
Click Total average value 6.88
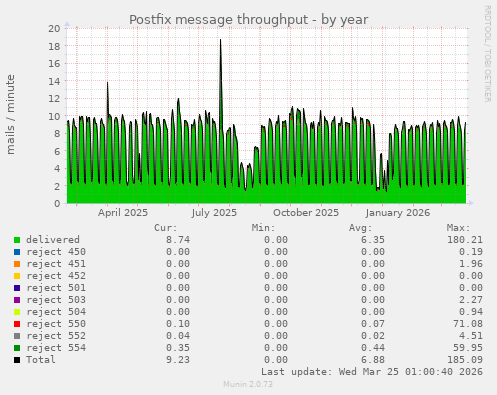click(373, 360)
